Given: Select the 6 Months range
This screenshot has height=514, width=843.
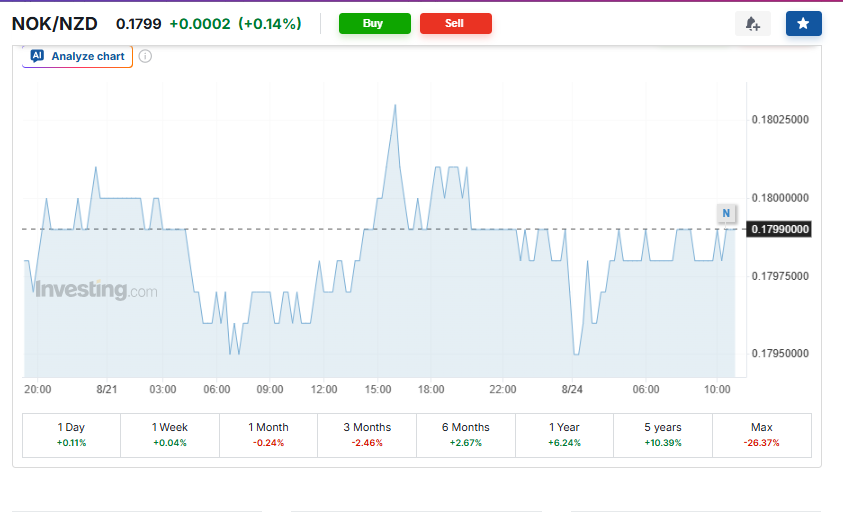Looking at the screenshot, I should pyautogui.click(x=466, y=435).
